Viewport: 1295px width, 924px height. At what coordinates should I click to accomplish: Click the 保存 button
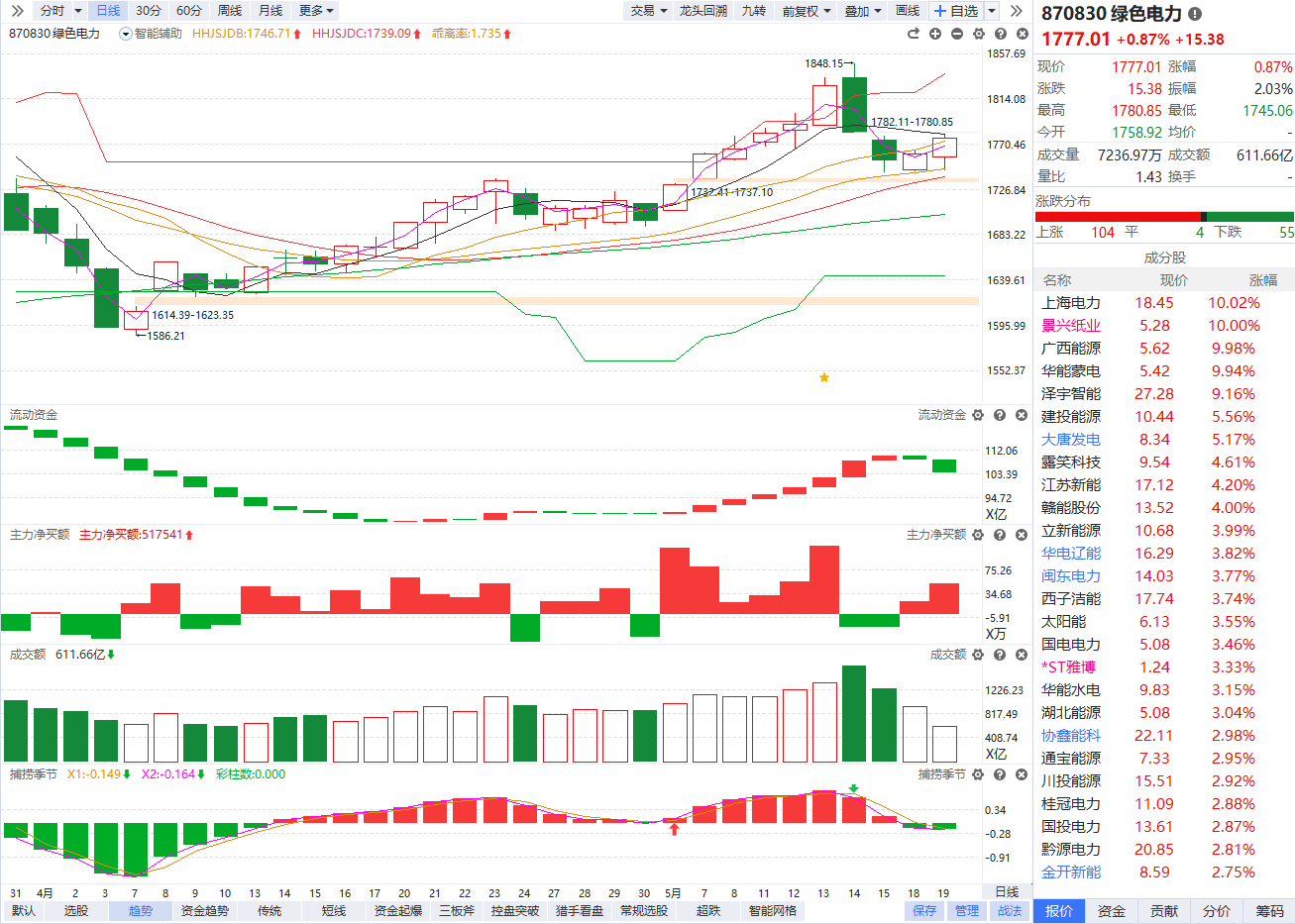tap(924, 911)
